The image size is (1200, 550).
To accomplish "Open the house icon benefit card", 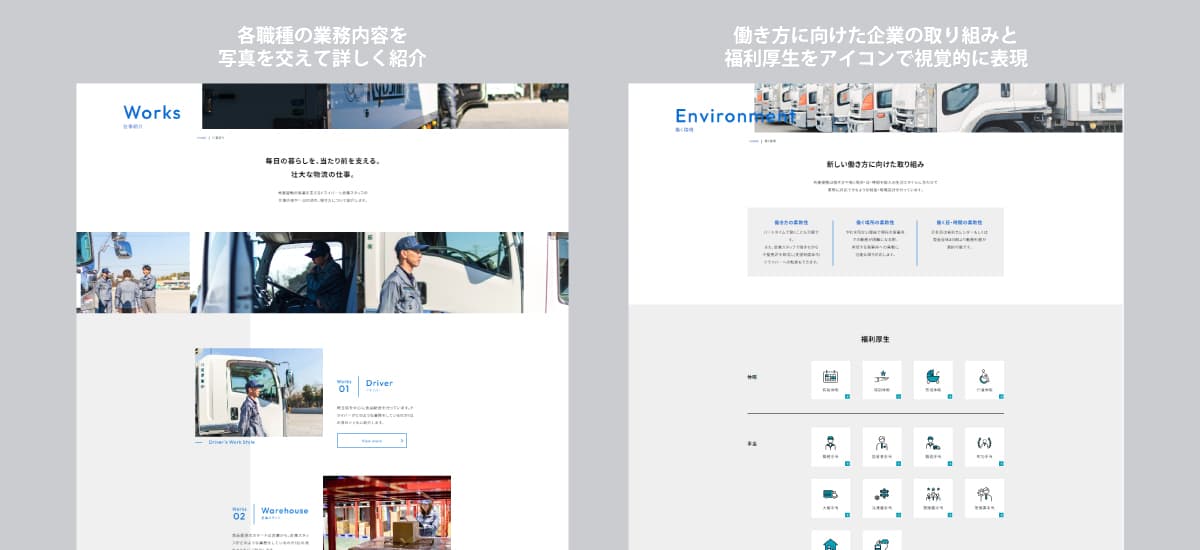I will click(x=830, y=542).
